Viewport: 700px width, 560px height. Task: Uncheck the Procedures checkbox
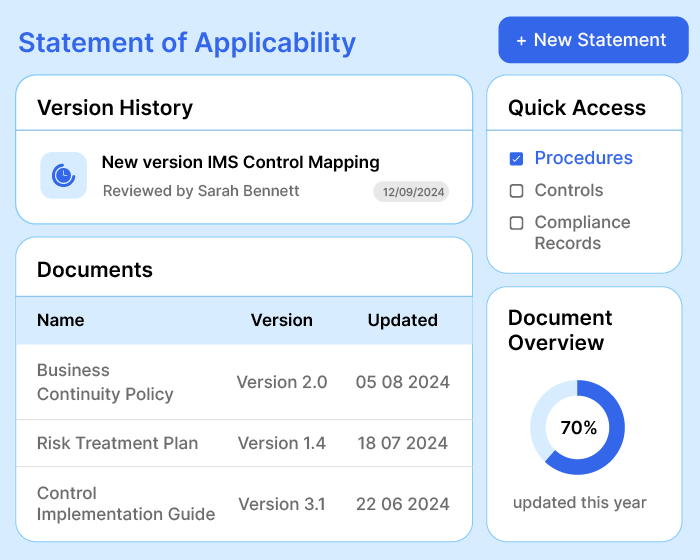[516, 158]
